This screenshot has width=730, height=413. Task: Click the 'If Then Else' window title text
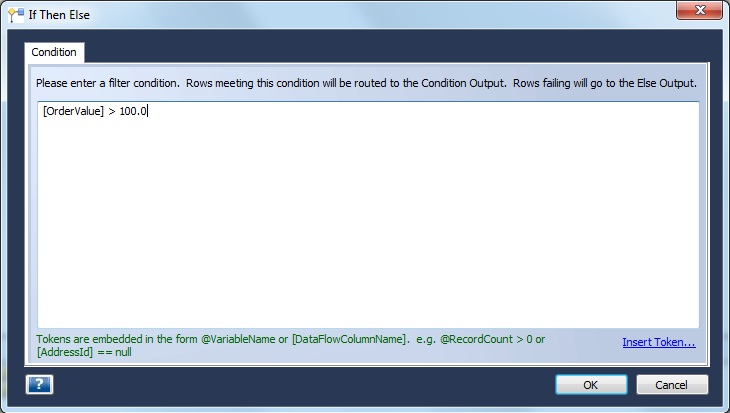pos(59,15)
